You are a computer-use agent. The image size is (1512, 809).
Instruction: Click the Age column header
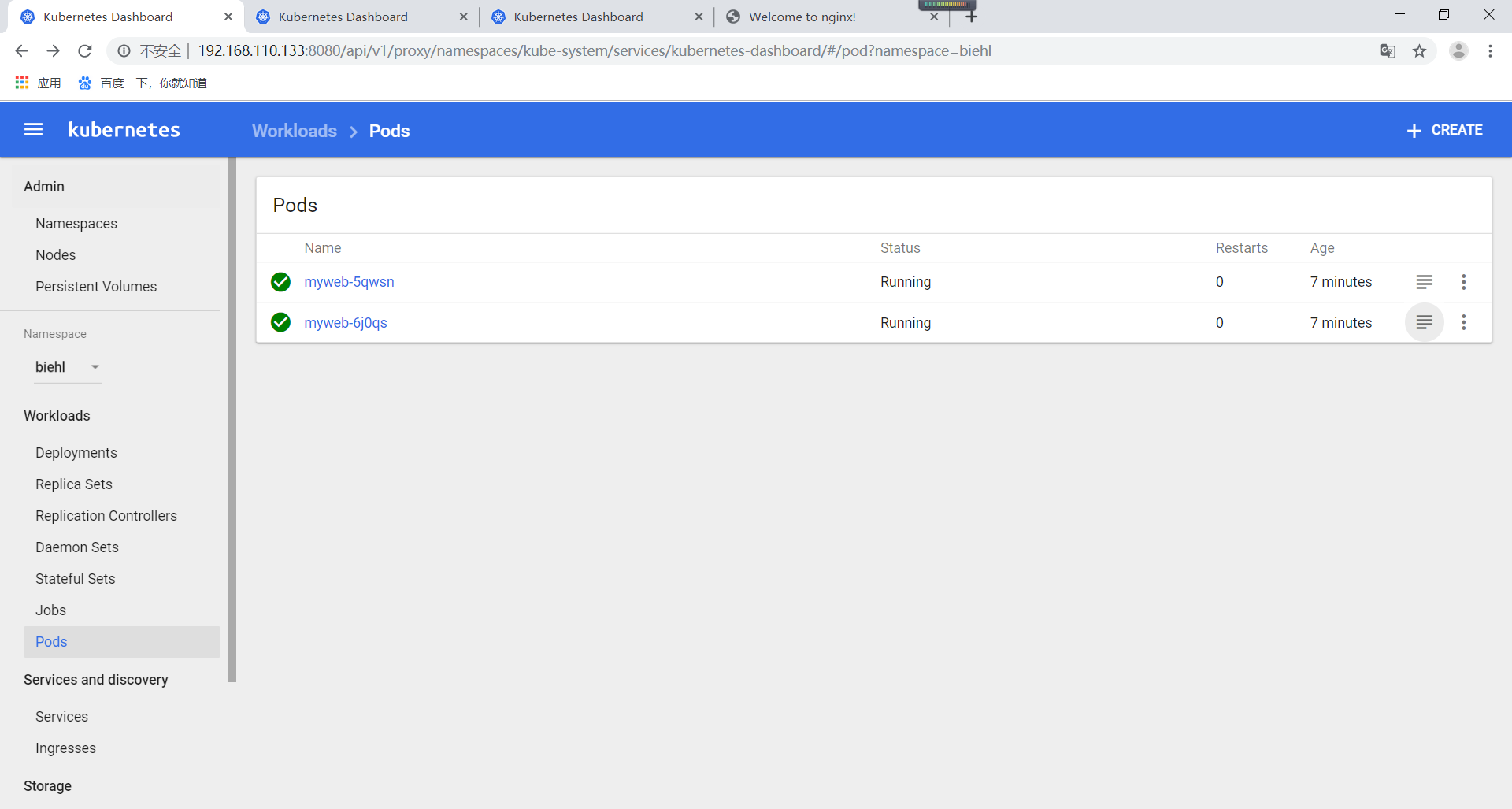[1322, 248]
